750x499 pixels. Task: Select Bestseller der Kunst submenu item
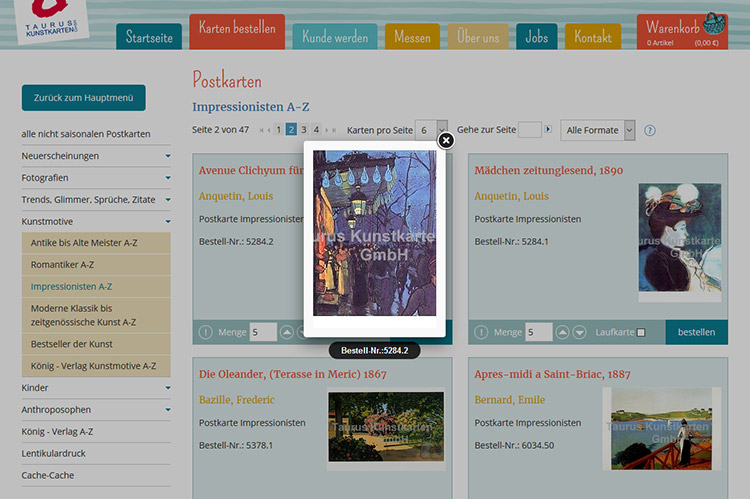click(x=96, y=344)
